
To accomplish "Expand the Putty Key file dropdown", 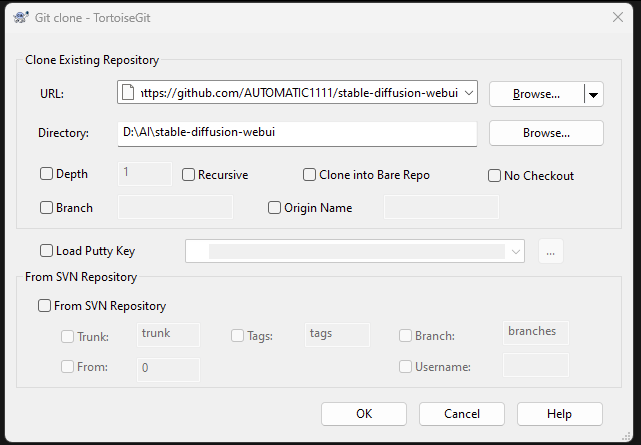I will pyautogui.click(x=515, y=251).
